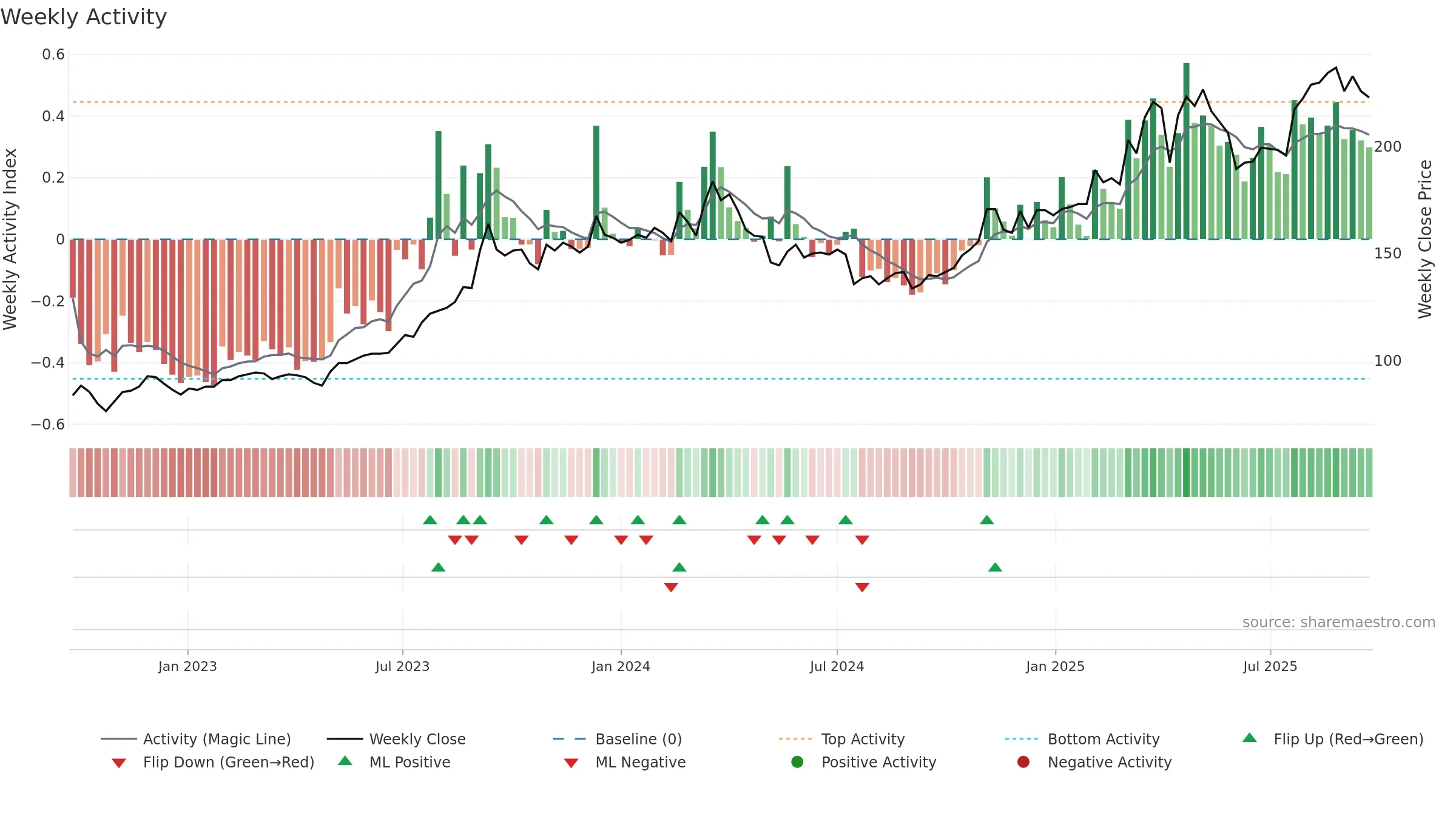Click the first flip down marker after Jul 2023

pos(455,540)
